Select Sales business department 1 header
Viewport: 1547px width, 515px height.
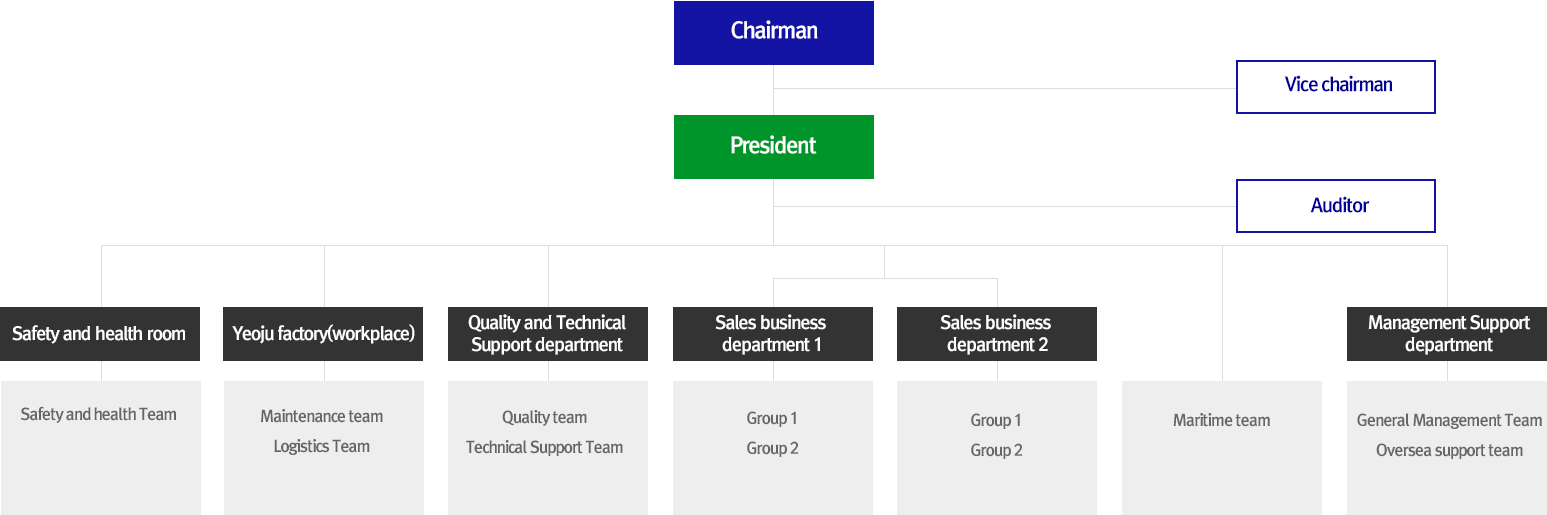point(772,334)
